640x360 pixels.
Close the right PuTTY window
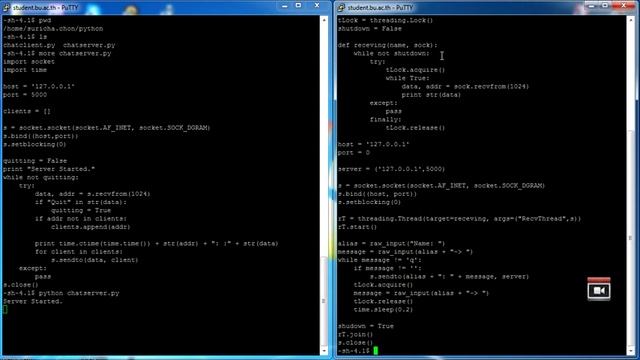624,5
